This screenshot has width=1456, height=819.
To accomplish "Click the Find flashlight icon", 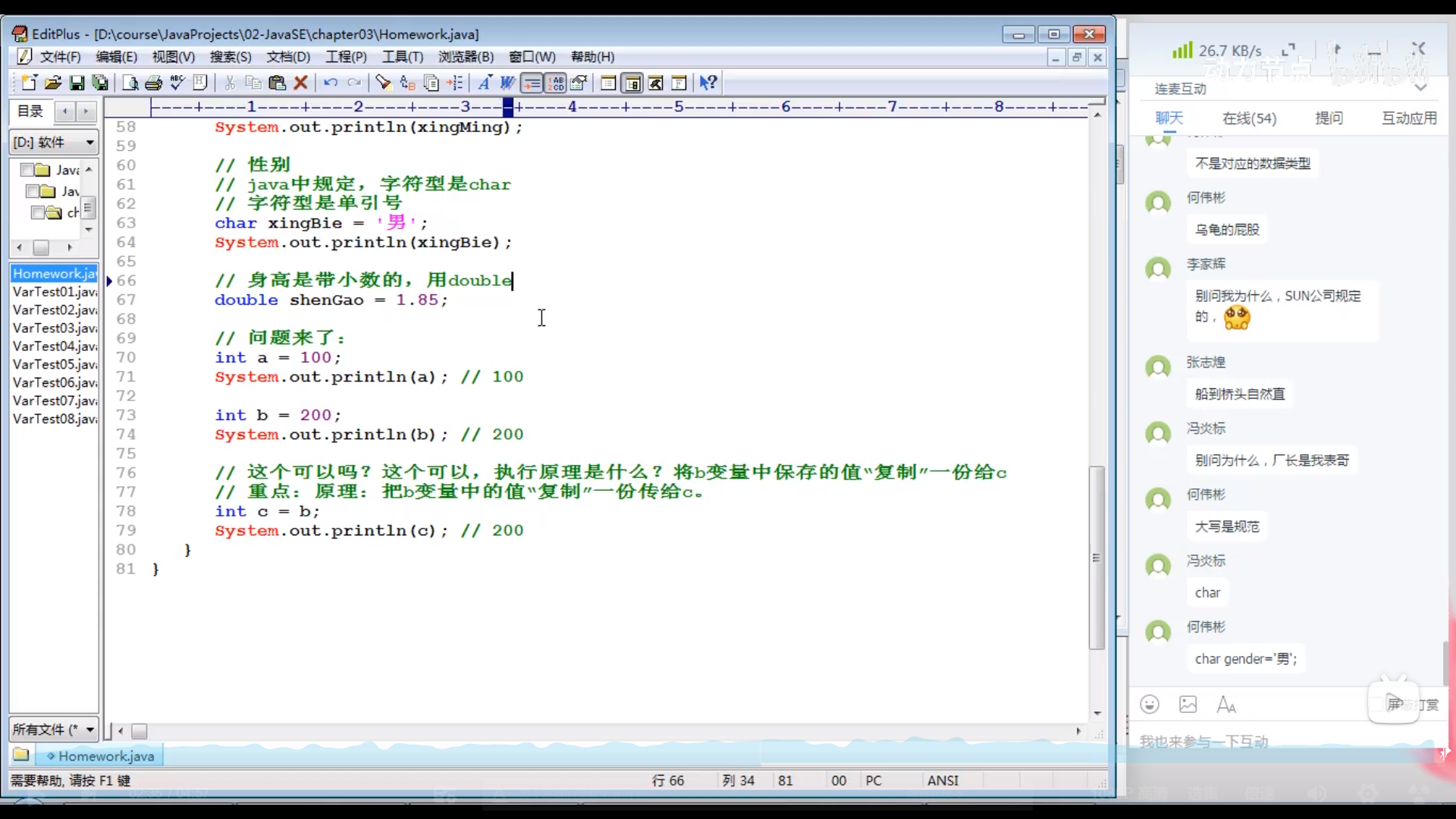I will click(384, 83).
